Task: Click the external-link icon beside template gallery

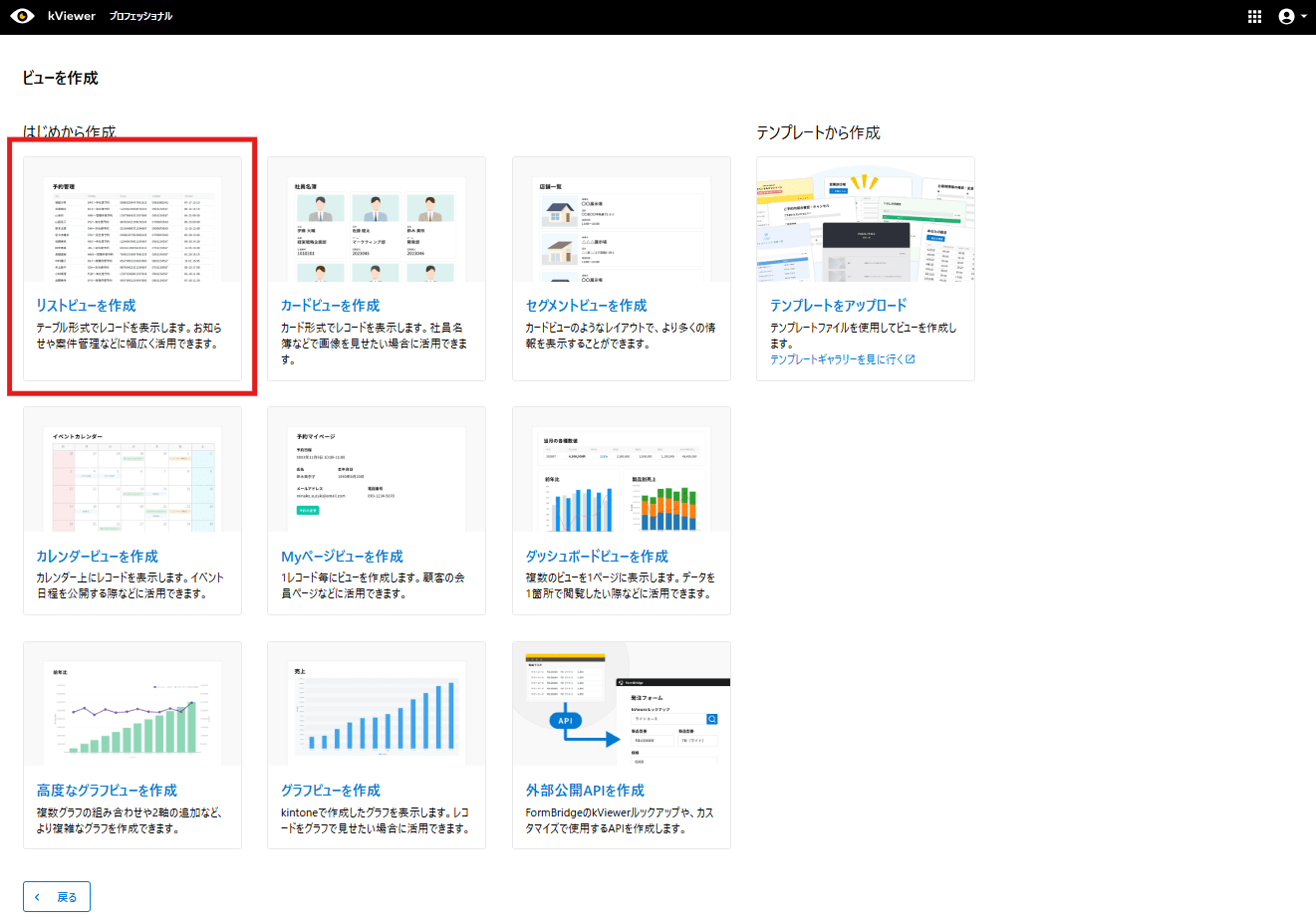Action: tap(910, 359)
